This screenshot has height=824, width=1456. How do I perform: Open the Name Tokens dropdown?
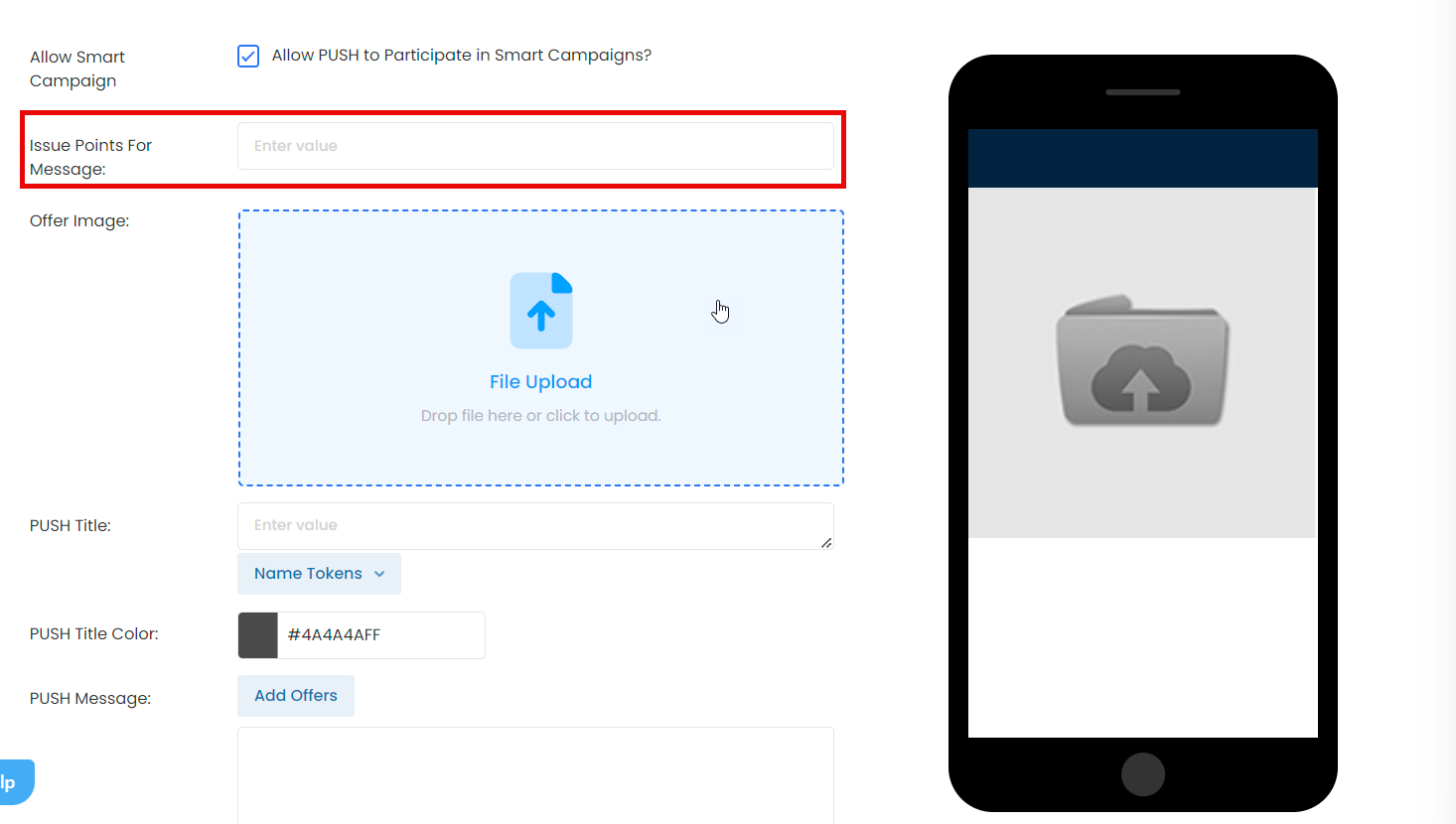[x=319, y=574]
